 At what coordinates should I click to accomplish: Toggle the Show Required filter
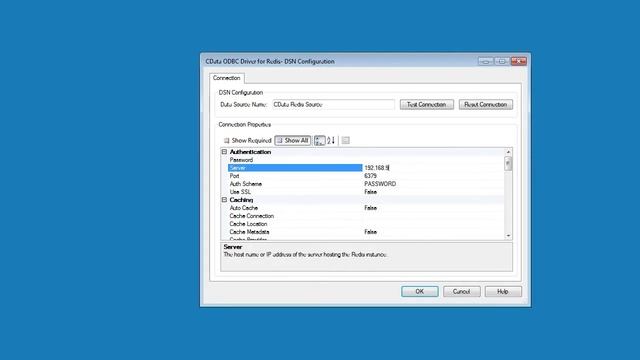[x=247, y=140]
